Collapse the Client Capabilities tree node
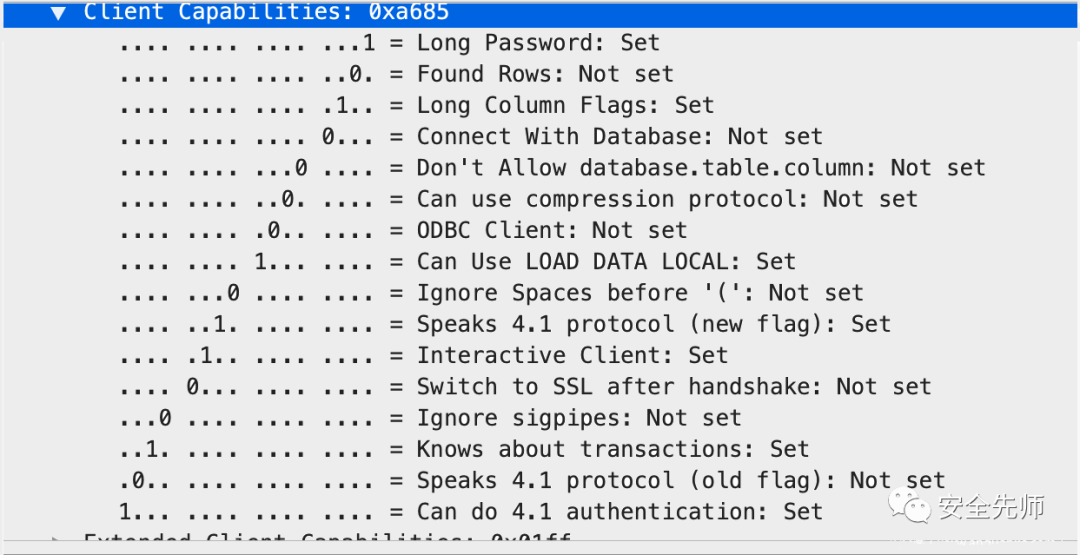Screen dimensions: 1080x555 pyautogui.click(x=59, y=12)
